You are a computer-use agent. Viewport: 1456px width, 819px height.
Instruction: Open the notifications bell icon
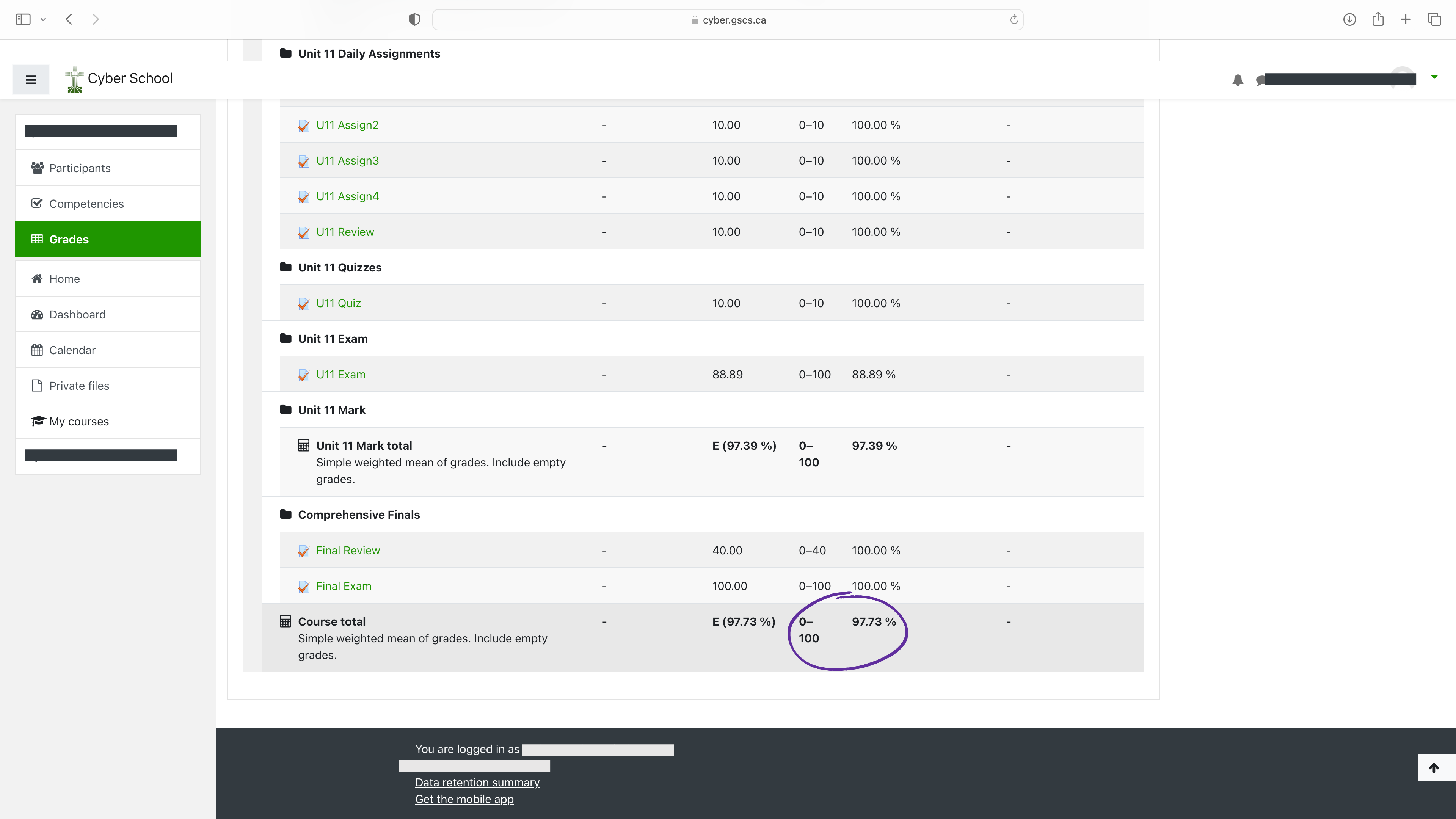point(1237,80)
